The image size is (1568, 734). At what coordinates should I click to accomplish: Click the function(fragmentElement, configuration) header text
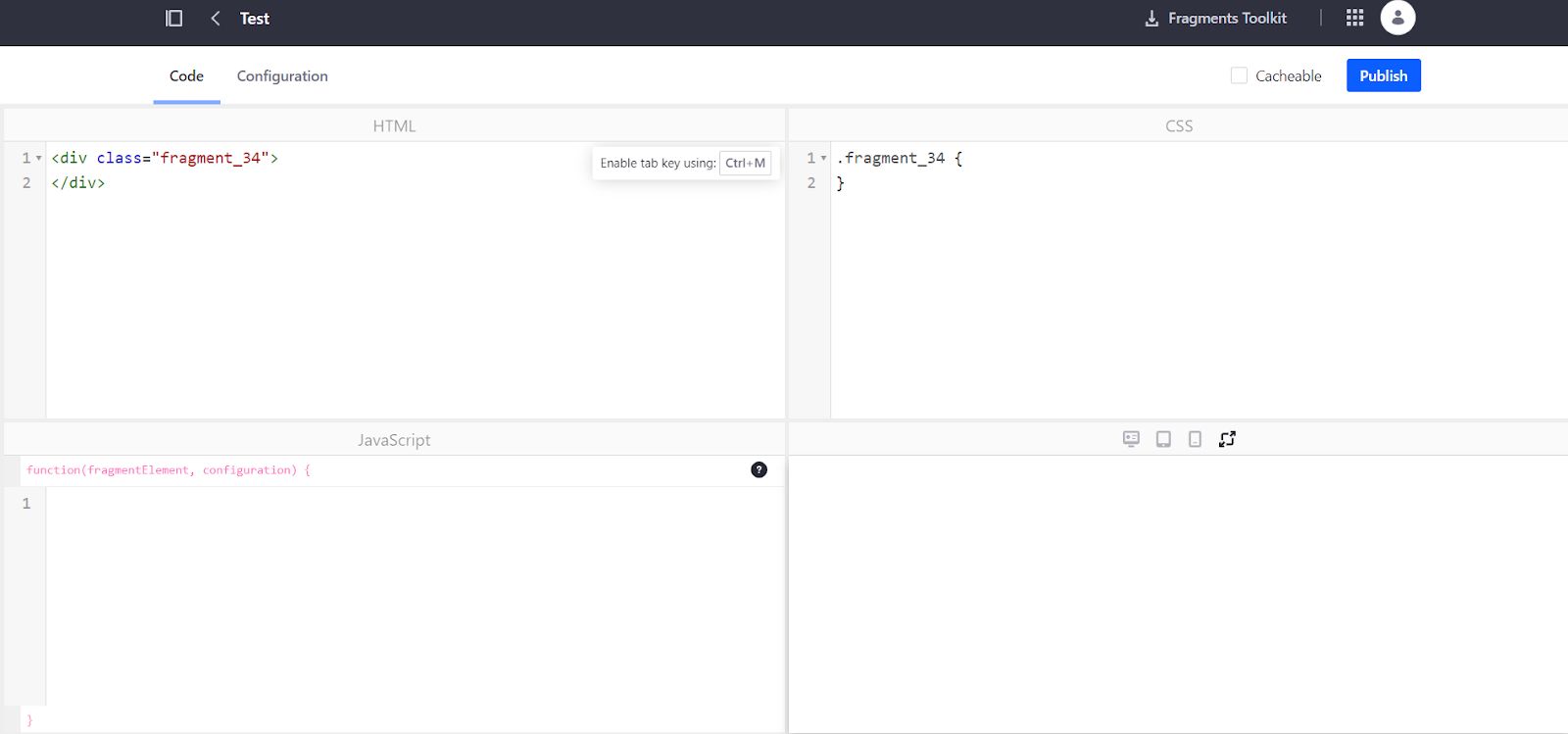tap(169, 470)
